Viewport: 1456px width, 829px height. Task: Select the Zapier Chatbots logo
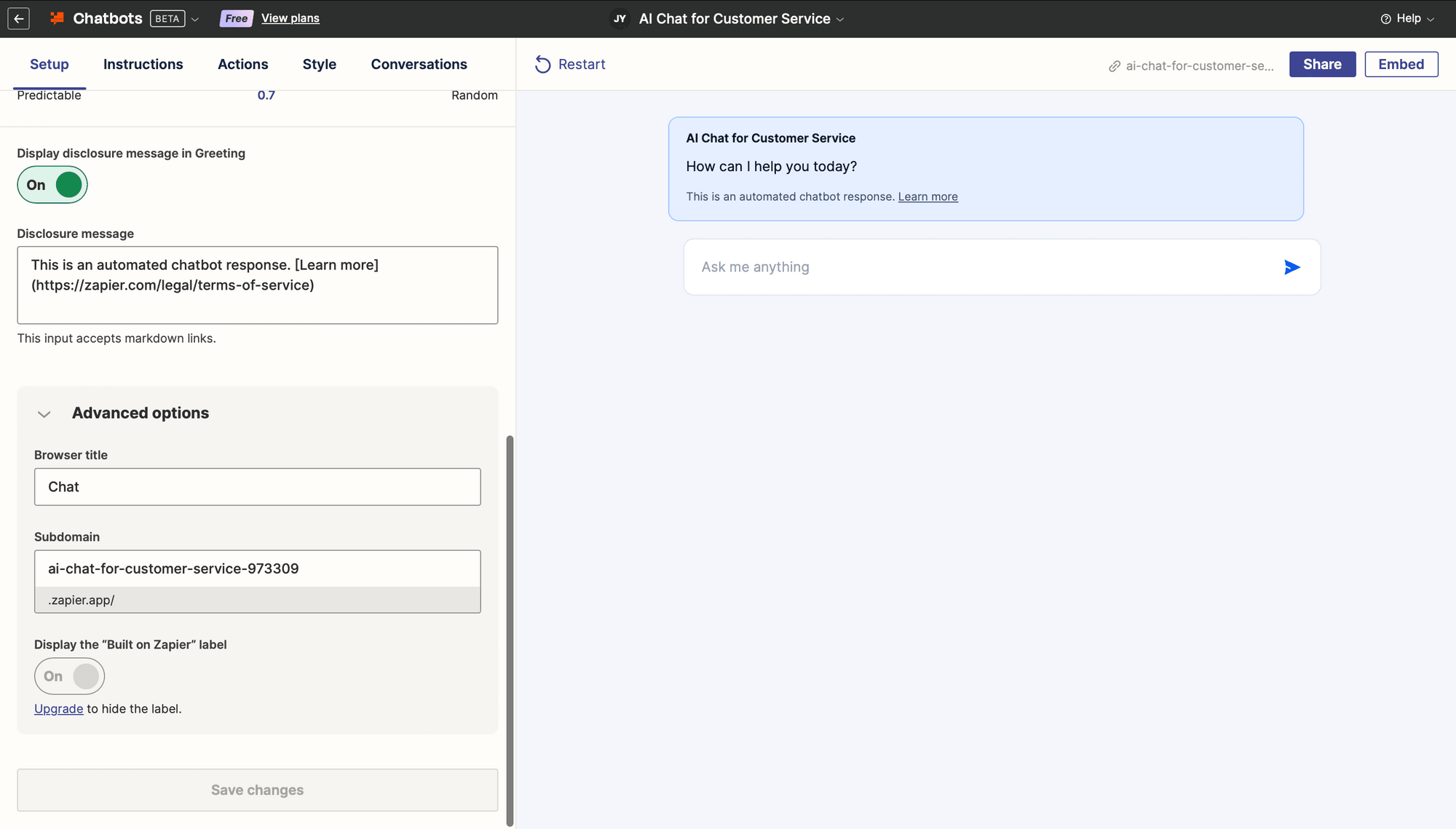coord(58,18)
